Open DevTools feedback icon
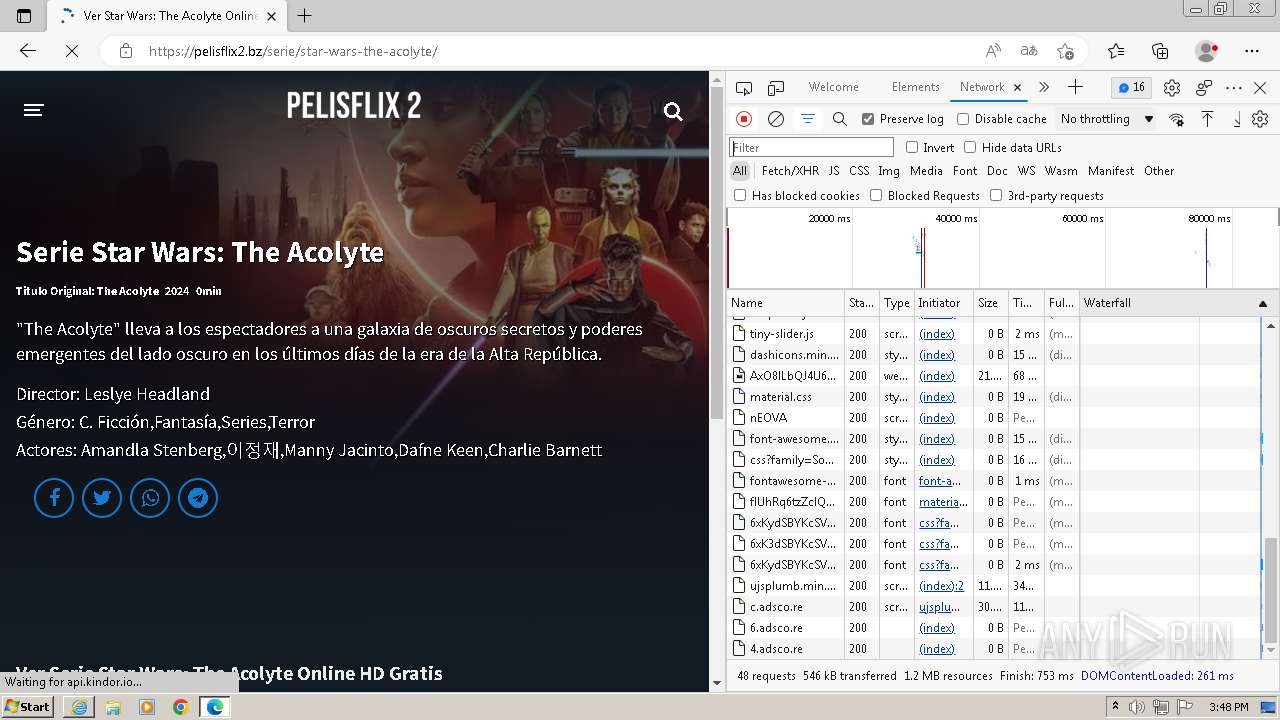 click(x=1204, y=88)
